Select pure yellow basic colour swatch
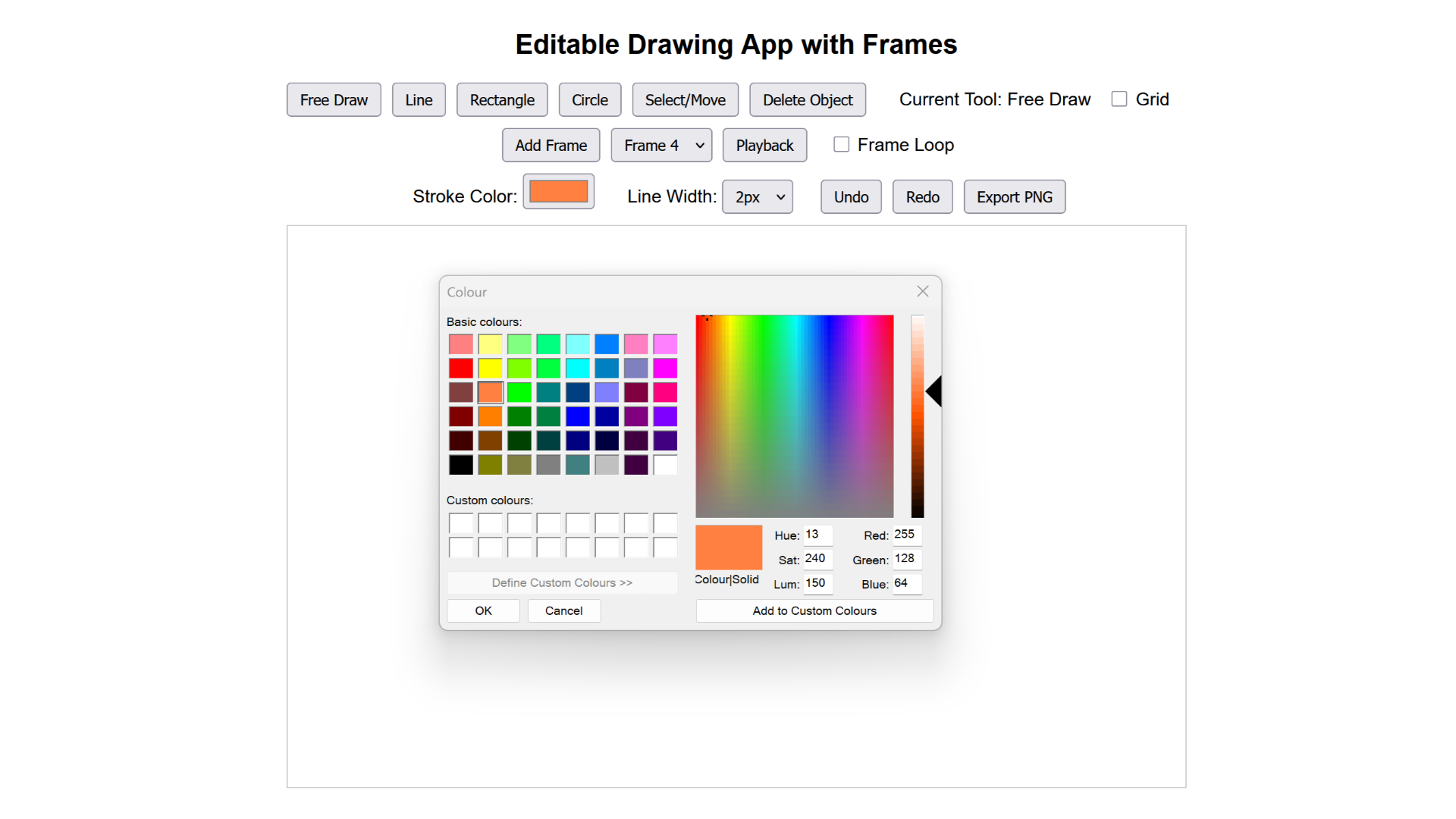 click(x=490, y=369)
